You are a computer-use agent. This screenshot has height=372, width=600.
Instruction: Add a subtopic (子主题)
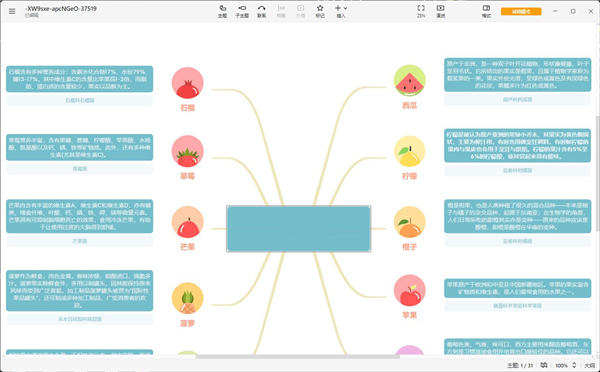click(242, 11)
